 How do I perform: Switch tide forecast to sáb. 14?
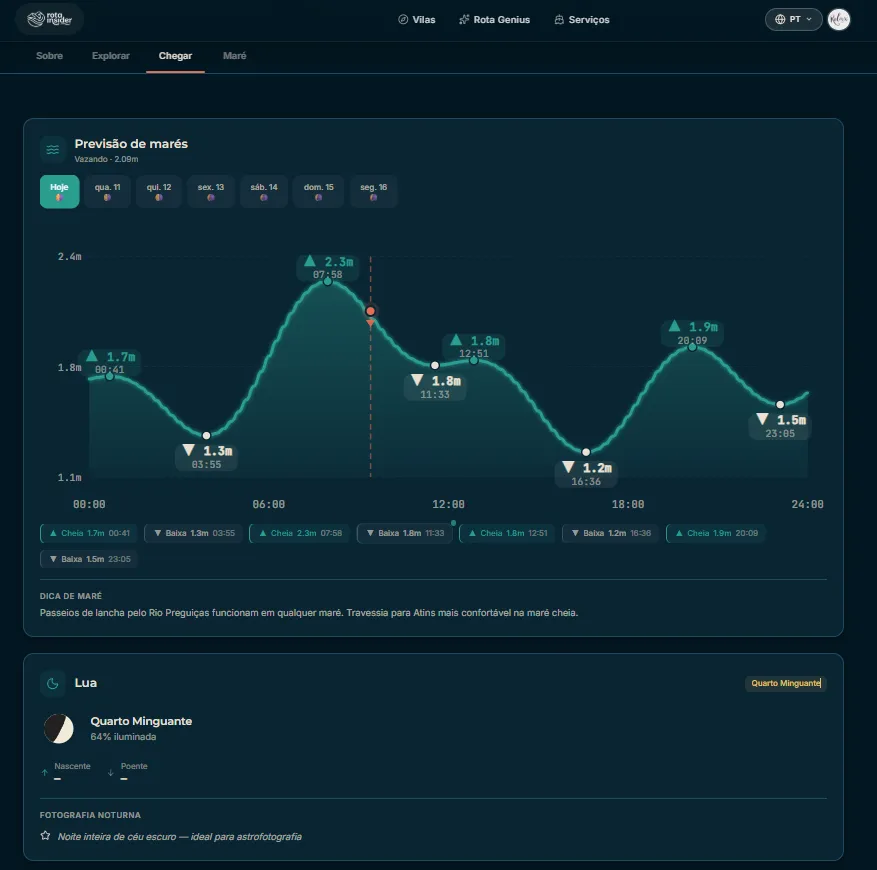pos(264,191)
